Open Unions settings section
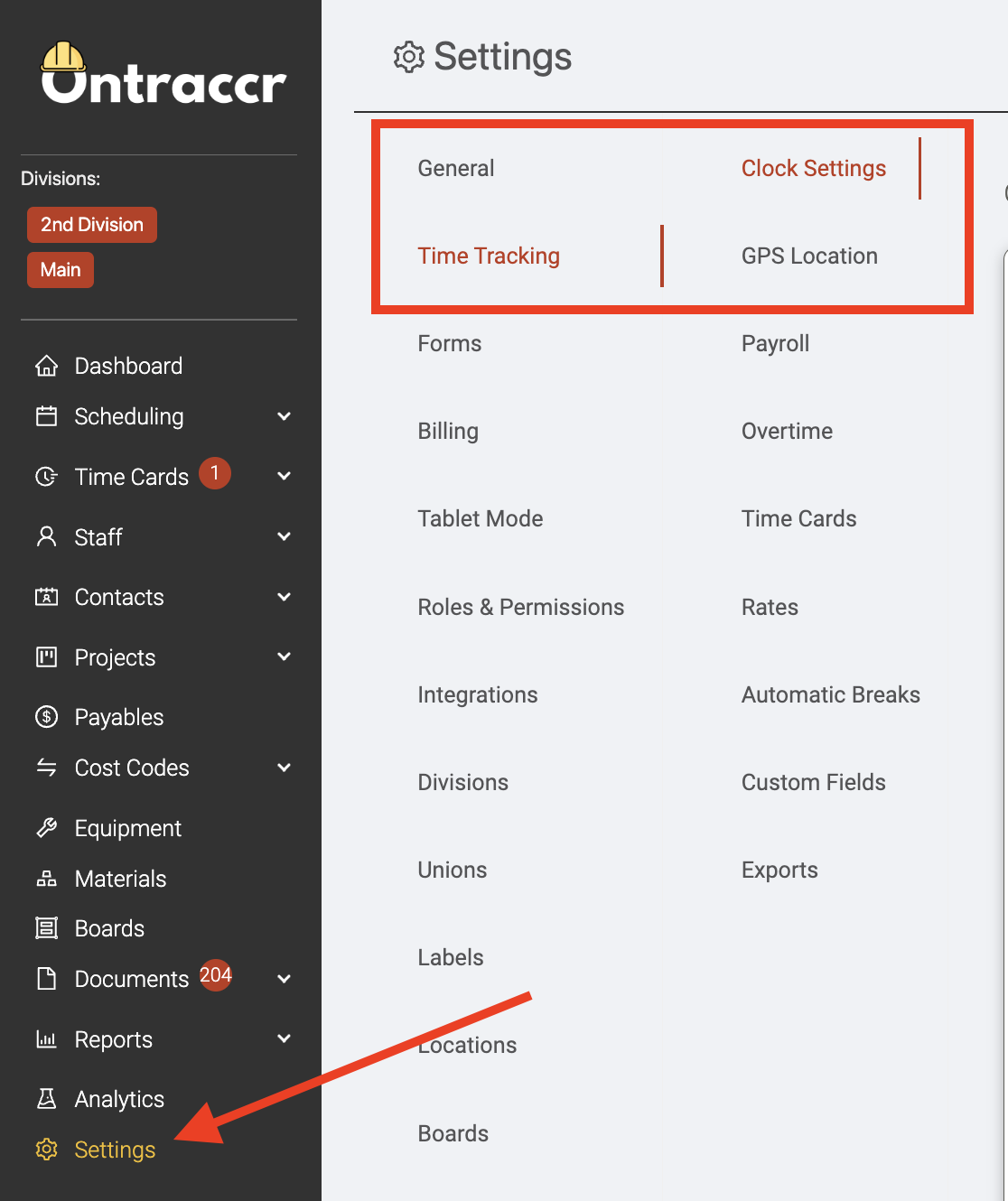This screenshot has width=1008, height=1201. tap(453, 870)
